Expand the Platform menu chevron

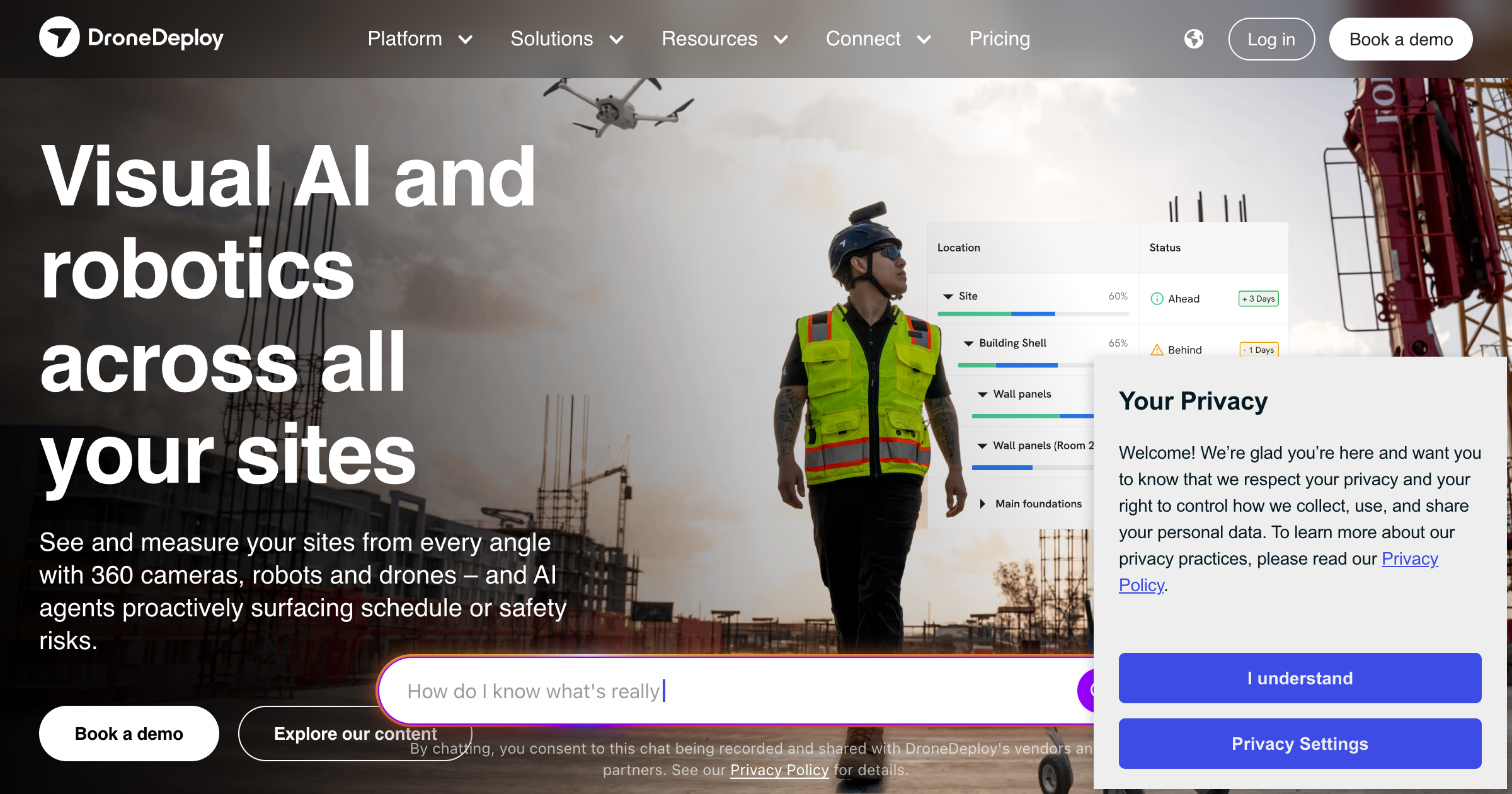pyautogui.click(x=466, y=40)
